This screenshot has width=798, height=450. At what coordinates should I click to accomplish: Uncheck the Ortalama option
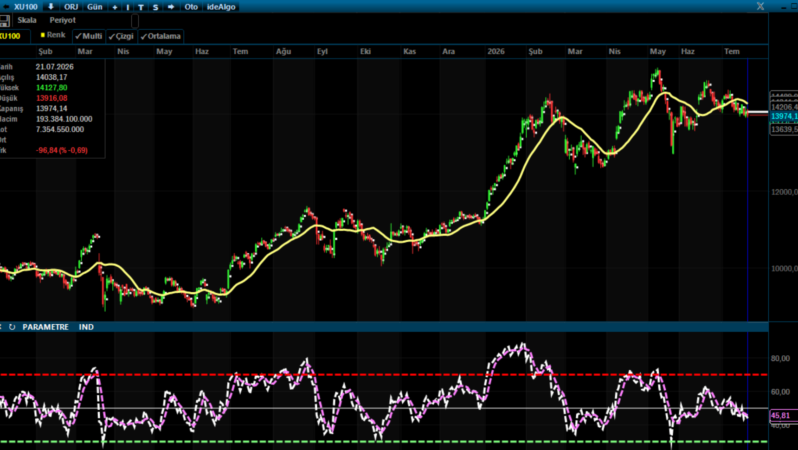click(160, 36)
